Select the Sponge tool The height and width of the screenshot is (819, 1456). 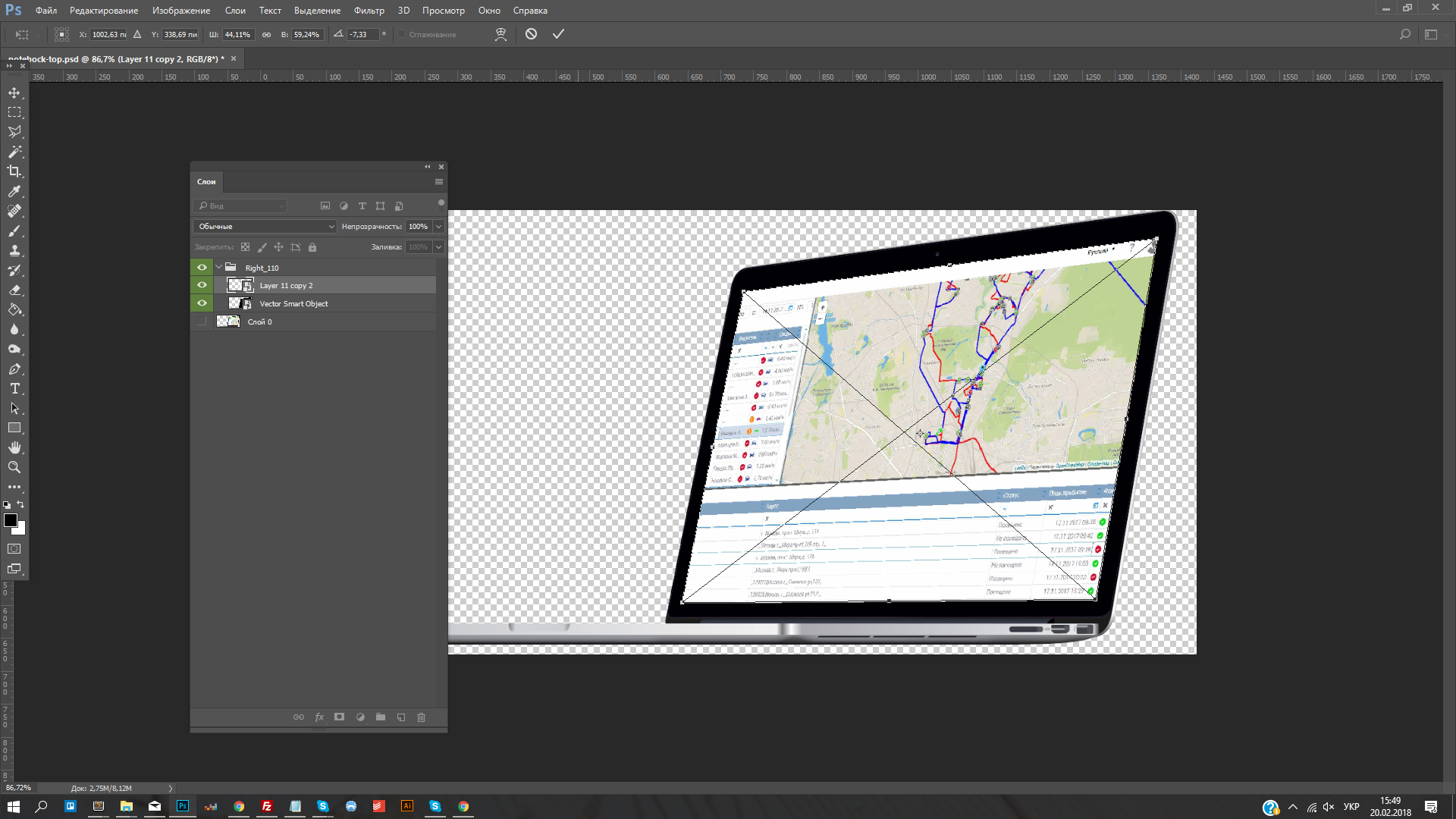pyautogui.click(x=14, y=349)
